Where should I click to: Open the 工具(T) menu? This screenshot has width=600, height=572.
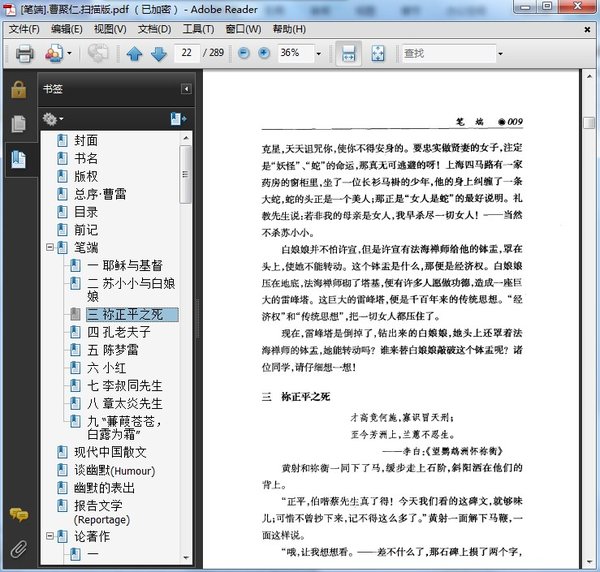pyautogui.click(x=199, y=29)
